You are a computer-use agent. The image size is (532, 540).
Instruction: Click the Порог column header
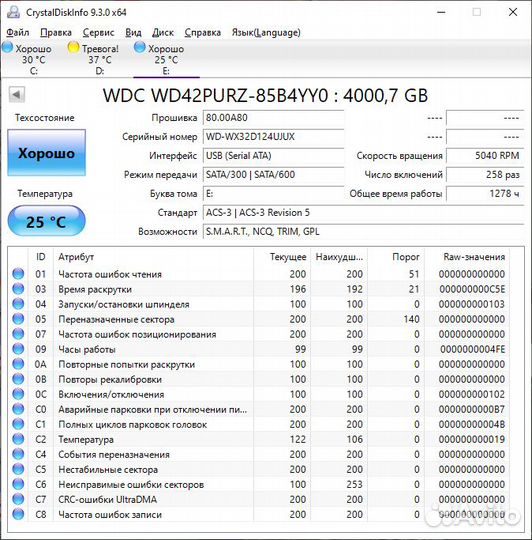pos(396,257)
